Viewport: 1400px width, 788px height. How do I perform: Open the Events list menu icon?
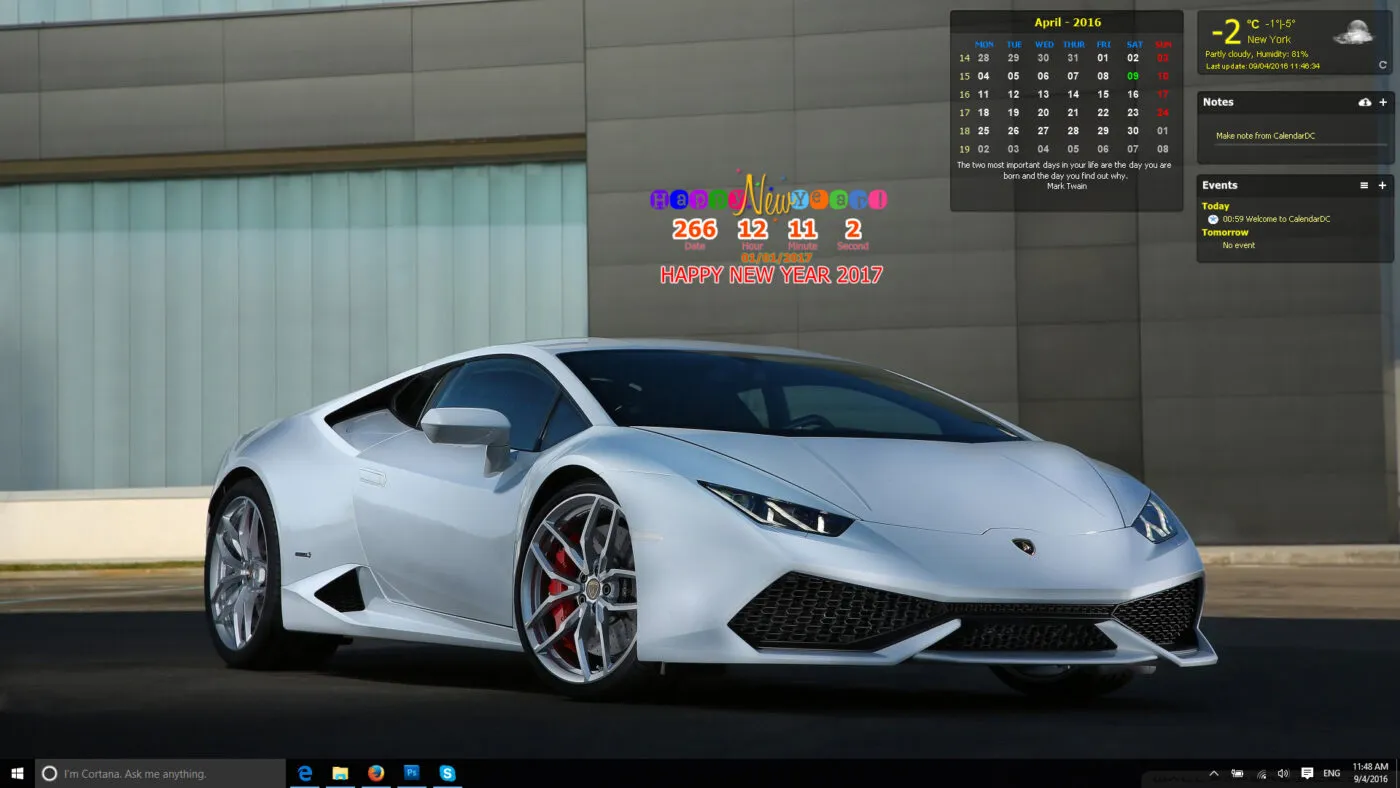[x=1364, y=185]
